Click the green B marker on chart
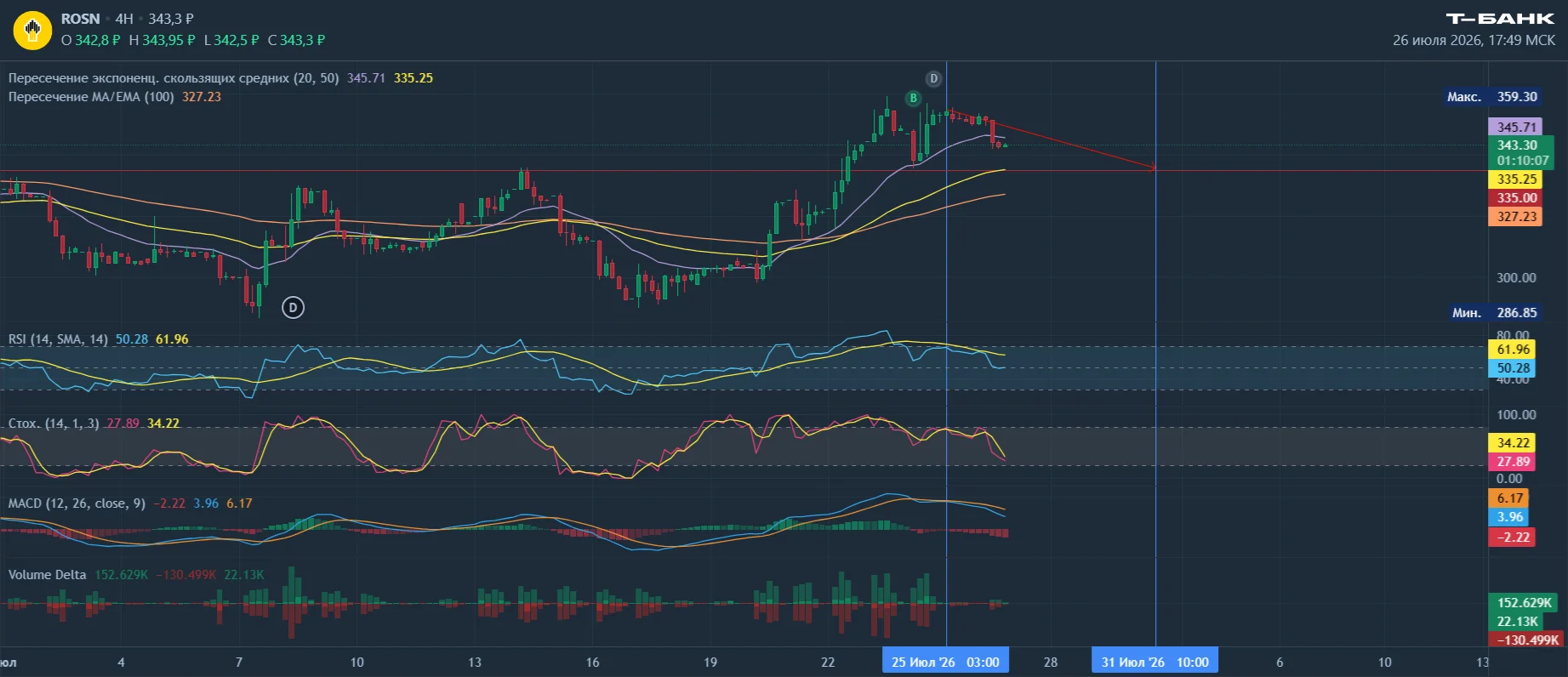 point(913,98)
